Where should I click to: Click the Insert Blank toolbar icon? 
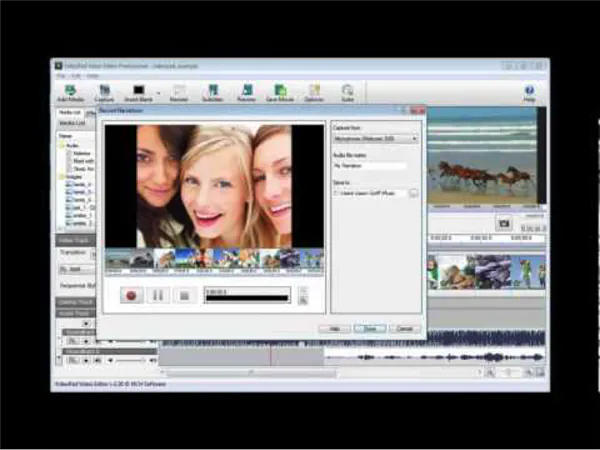click(139, 93)
